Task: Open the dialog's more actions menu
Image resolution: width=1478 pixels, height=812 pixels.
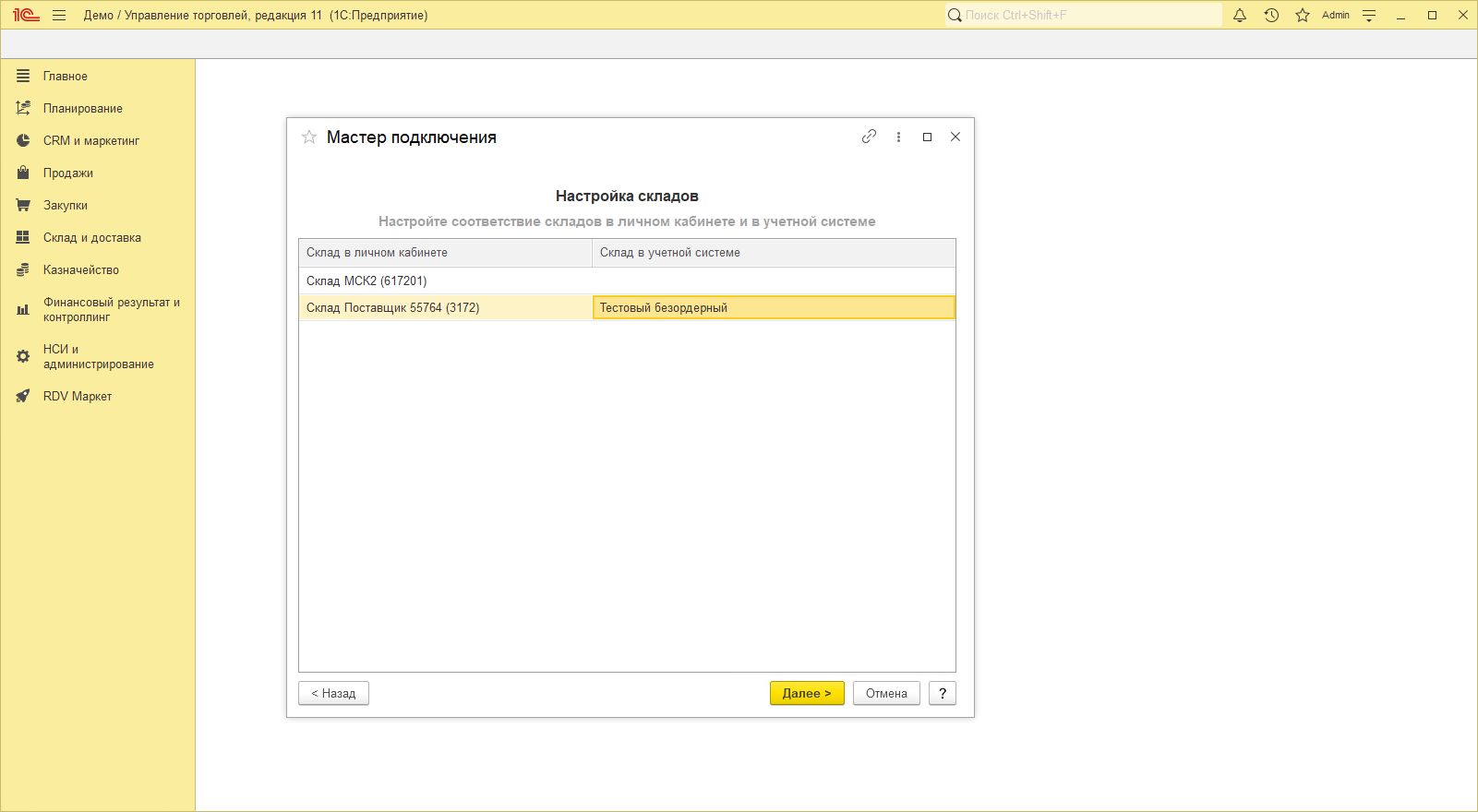Action: [898, 137]
